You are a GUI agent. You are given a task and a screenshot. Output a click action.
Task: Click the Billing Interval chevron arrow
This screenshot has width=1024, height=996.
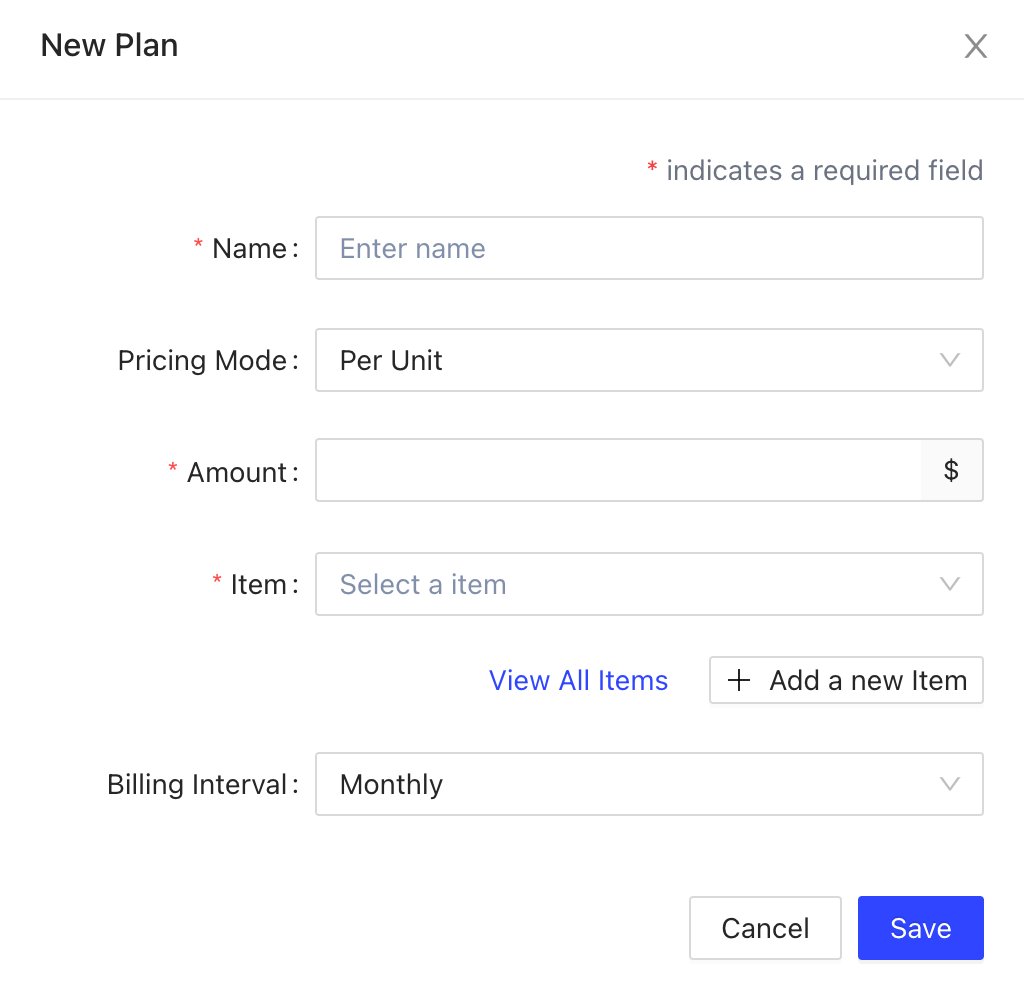coord(950,784)
